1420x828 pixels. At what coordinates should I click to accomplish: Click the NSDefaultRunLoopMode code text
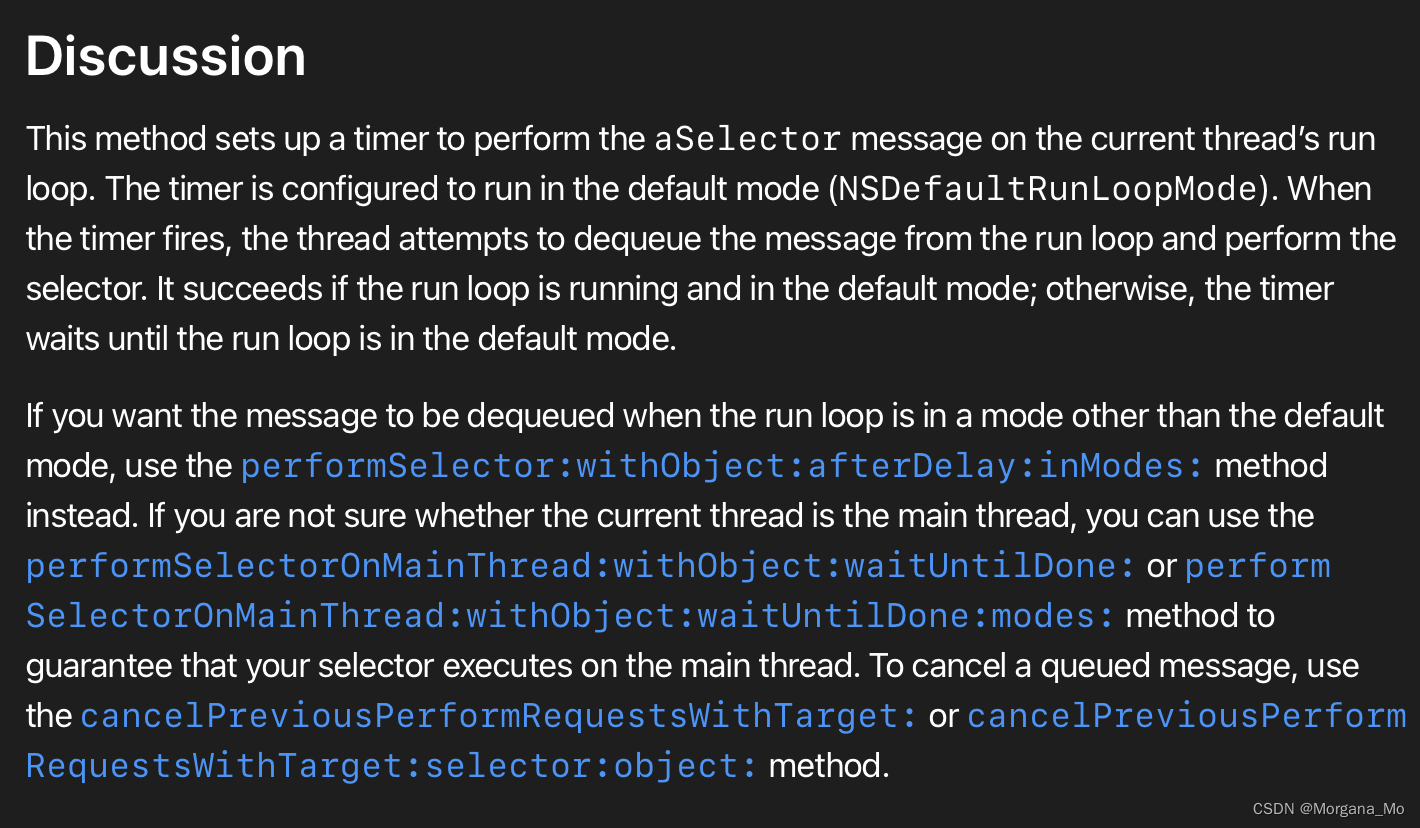[x=1047, y=189]
